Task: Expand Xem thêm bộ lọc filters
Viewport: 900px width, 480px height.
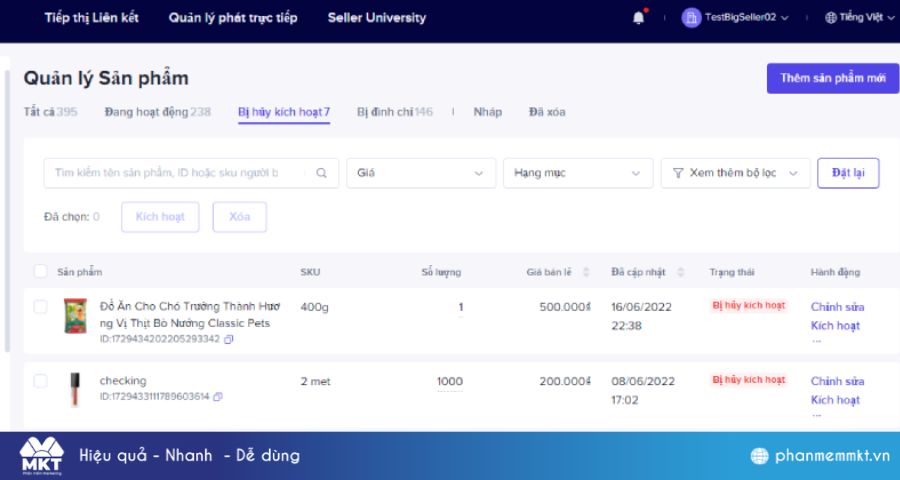Action: coord(735,173)
